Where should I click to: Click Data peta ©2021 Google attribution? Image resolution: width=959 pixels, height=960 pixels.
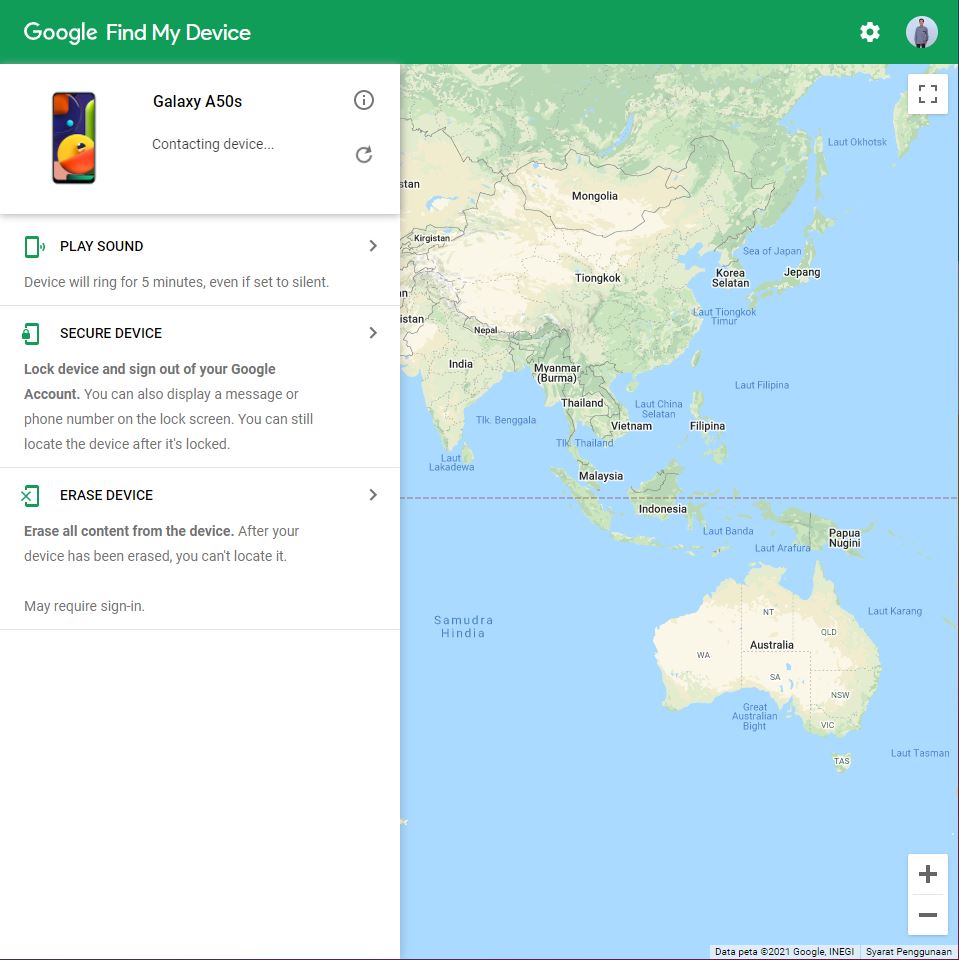[784, 951]
